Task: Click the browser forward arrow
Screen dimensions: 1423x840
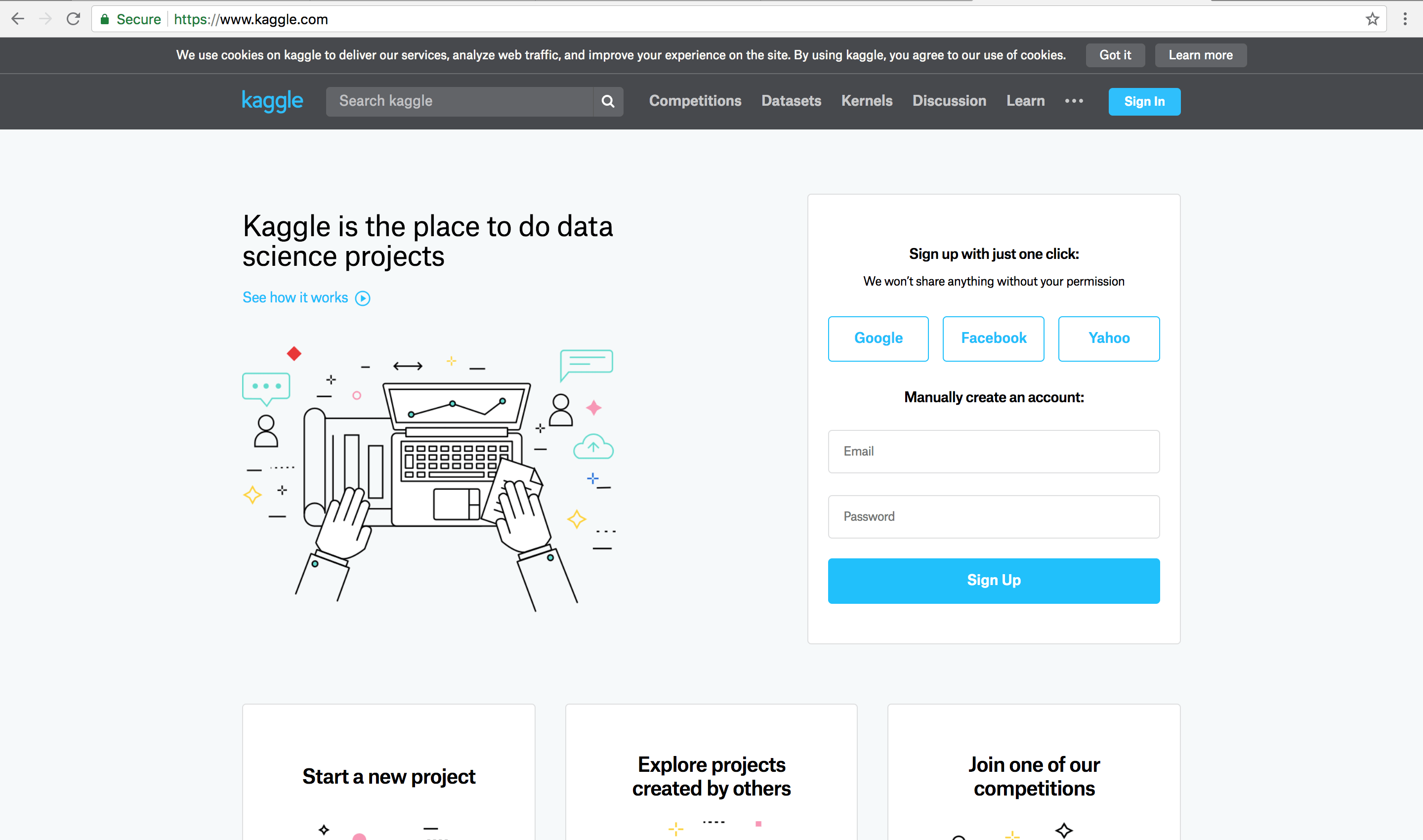Action: tap(45, 19)
